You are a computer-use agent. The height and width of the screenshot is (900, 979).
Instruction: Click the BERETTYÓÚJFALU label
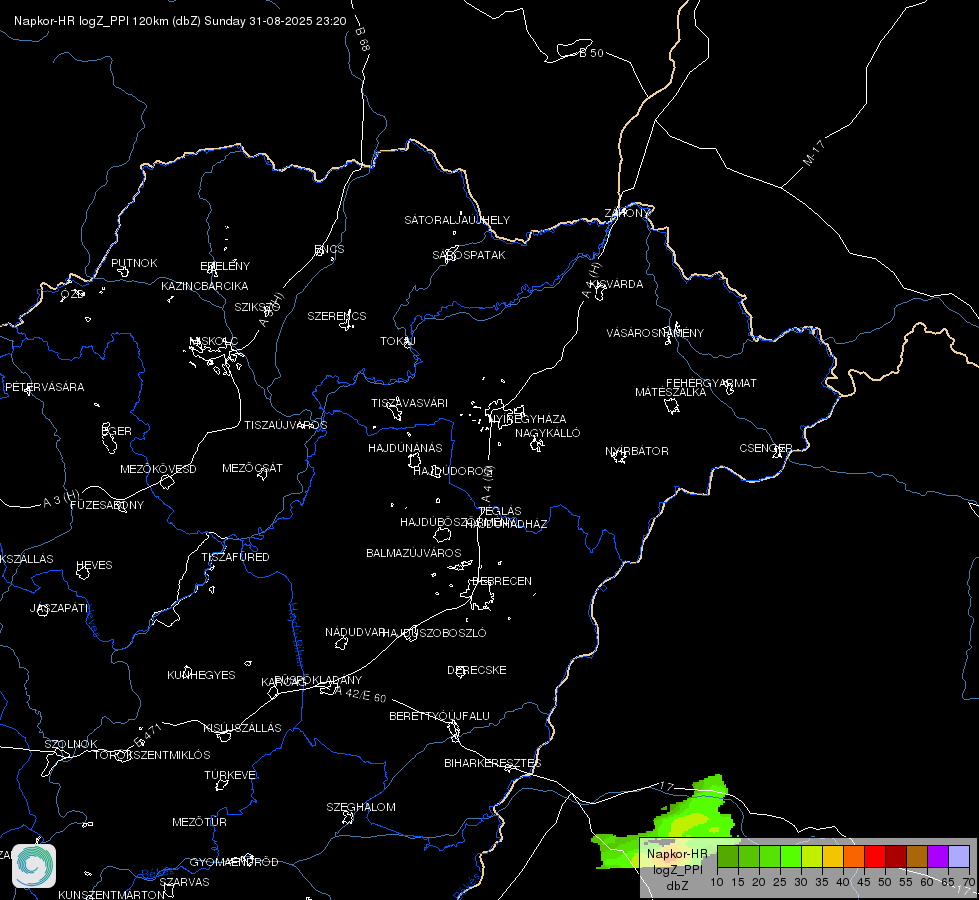click(x=440, y=716)
